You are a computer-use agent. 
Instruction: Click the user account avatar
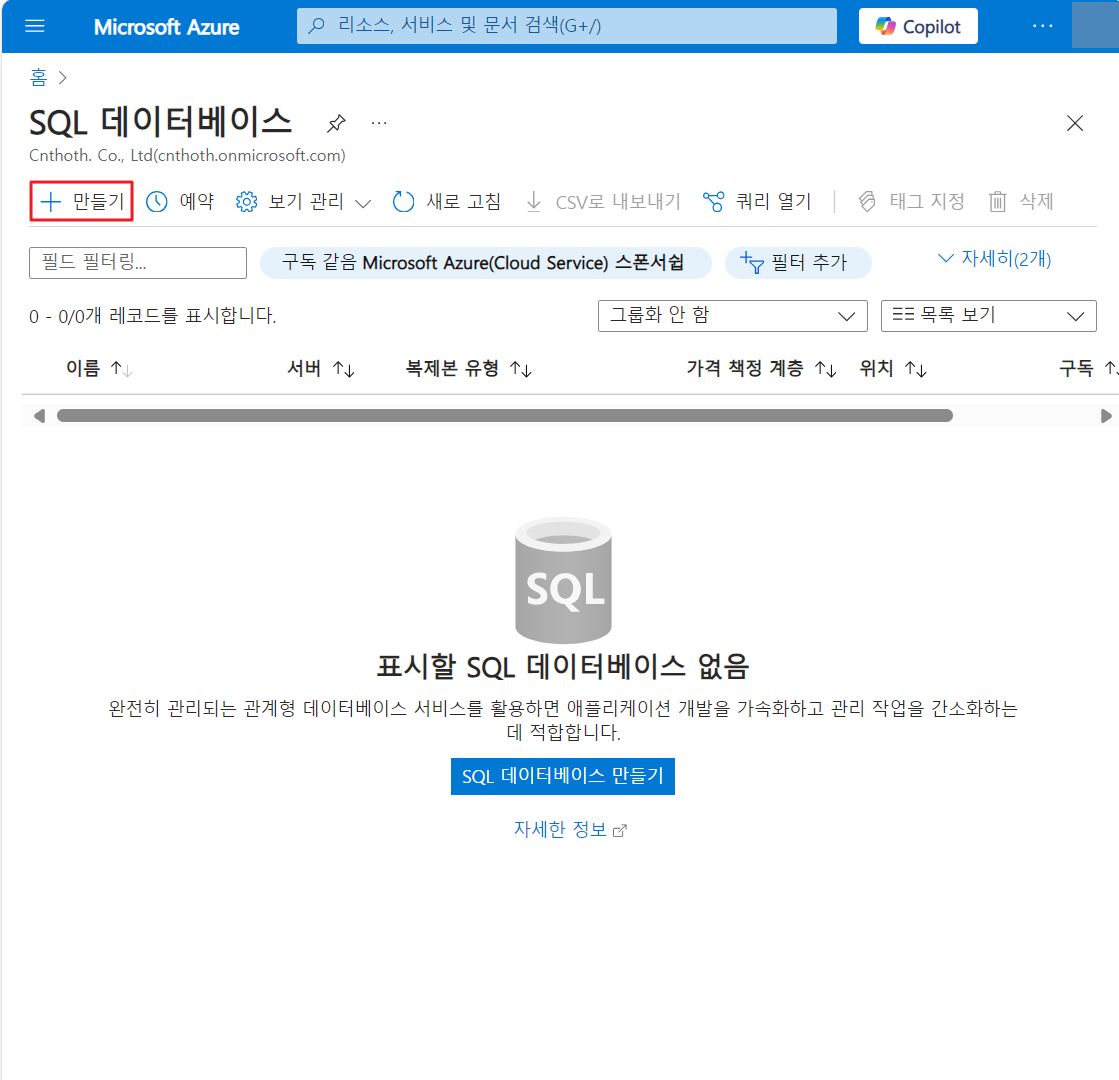(x=1095, y=26)
